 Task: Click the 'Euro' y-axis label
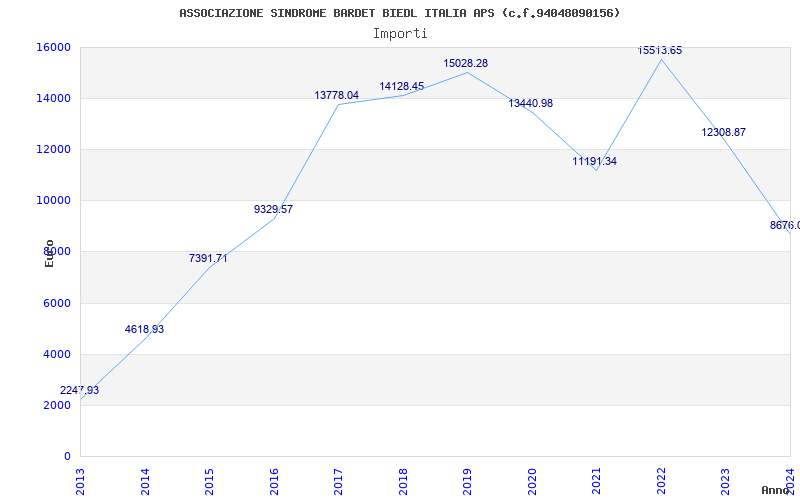pos(49,254)
